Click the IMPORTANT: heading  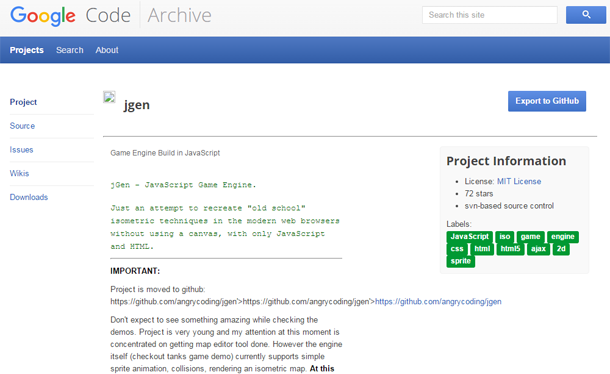pos(135,271)
